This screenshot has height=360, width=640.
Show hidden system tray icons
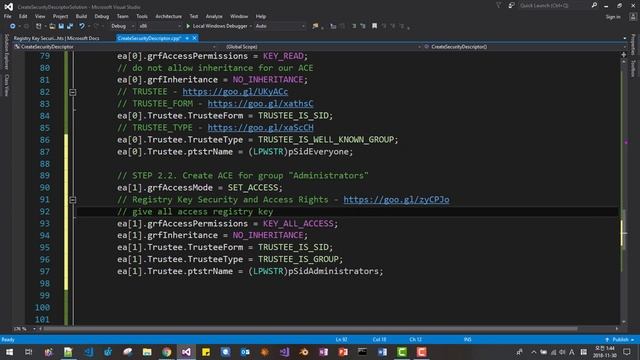533,352
